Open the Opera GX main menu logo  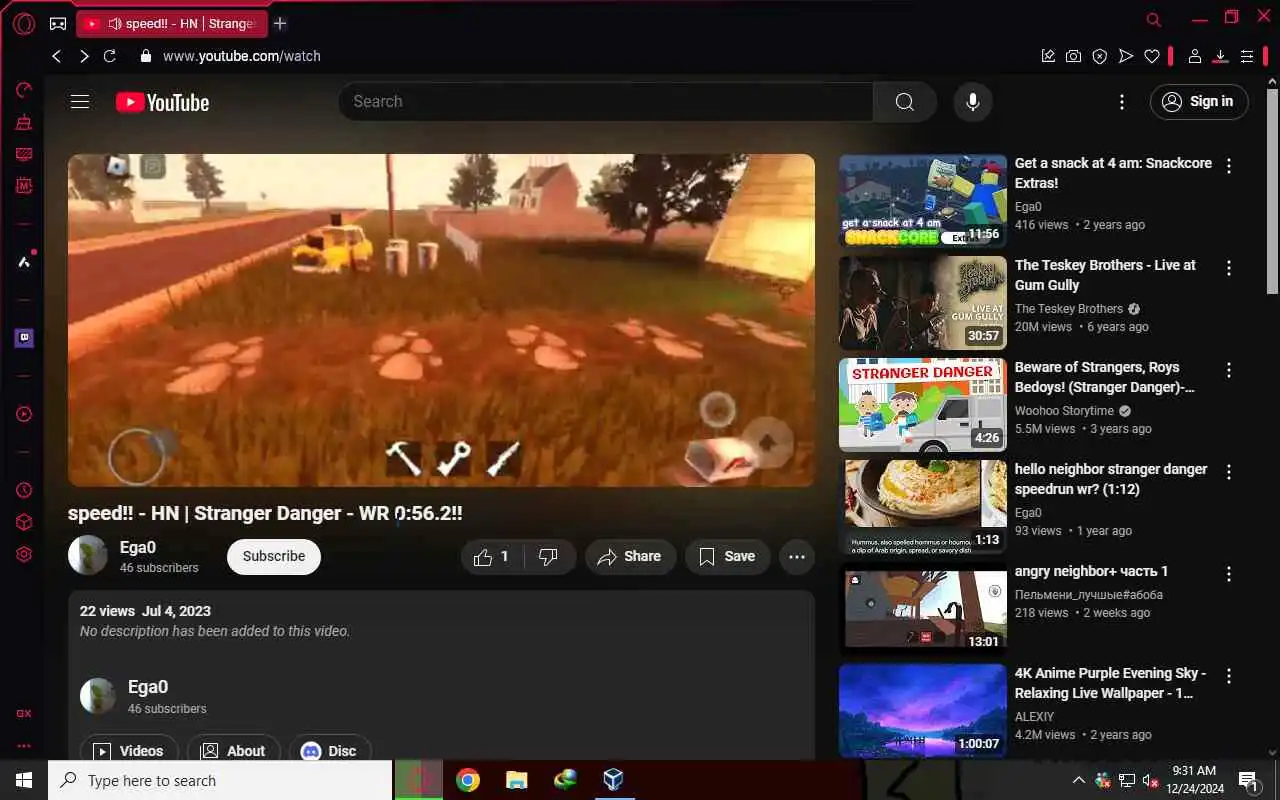23,23
